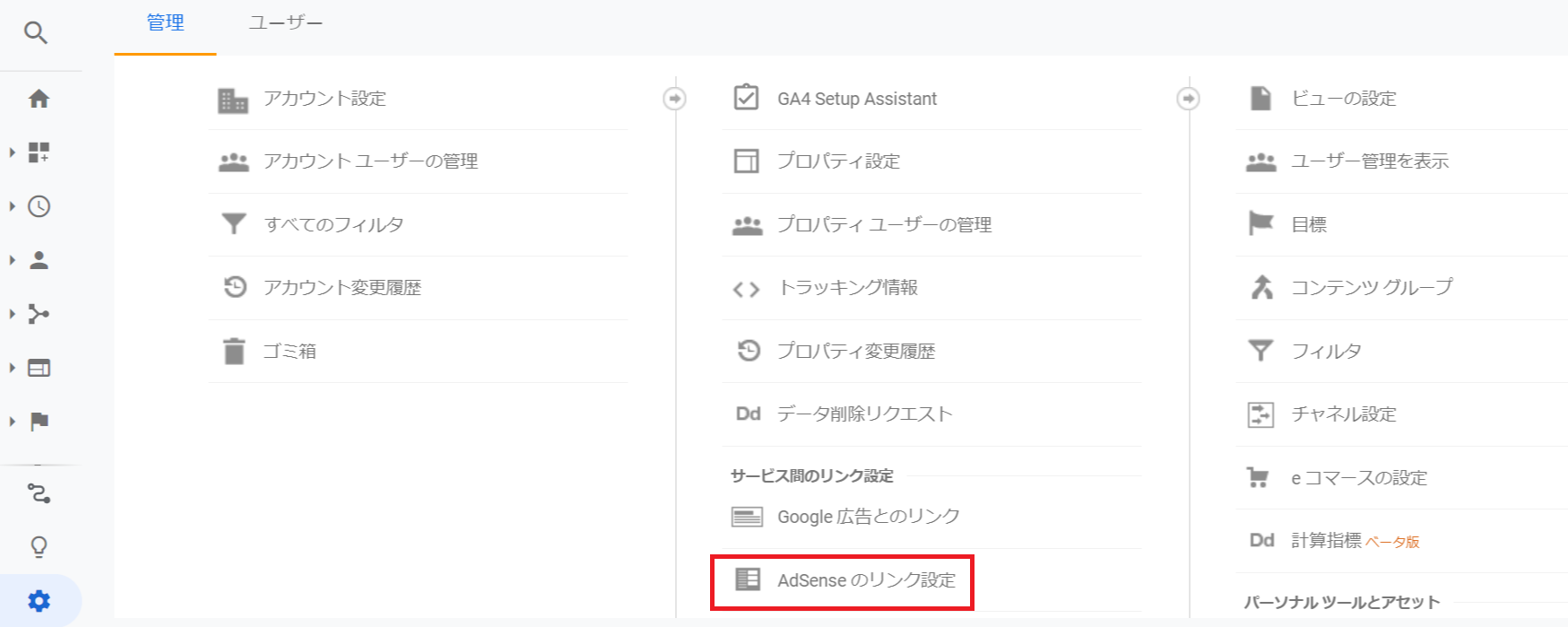Expand the Realtime section arrow in sidebar
Screen dimensions: 1568x627
click(x=13, y=206)
